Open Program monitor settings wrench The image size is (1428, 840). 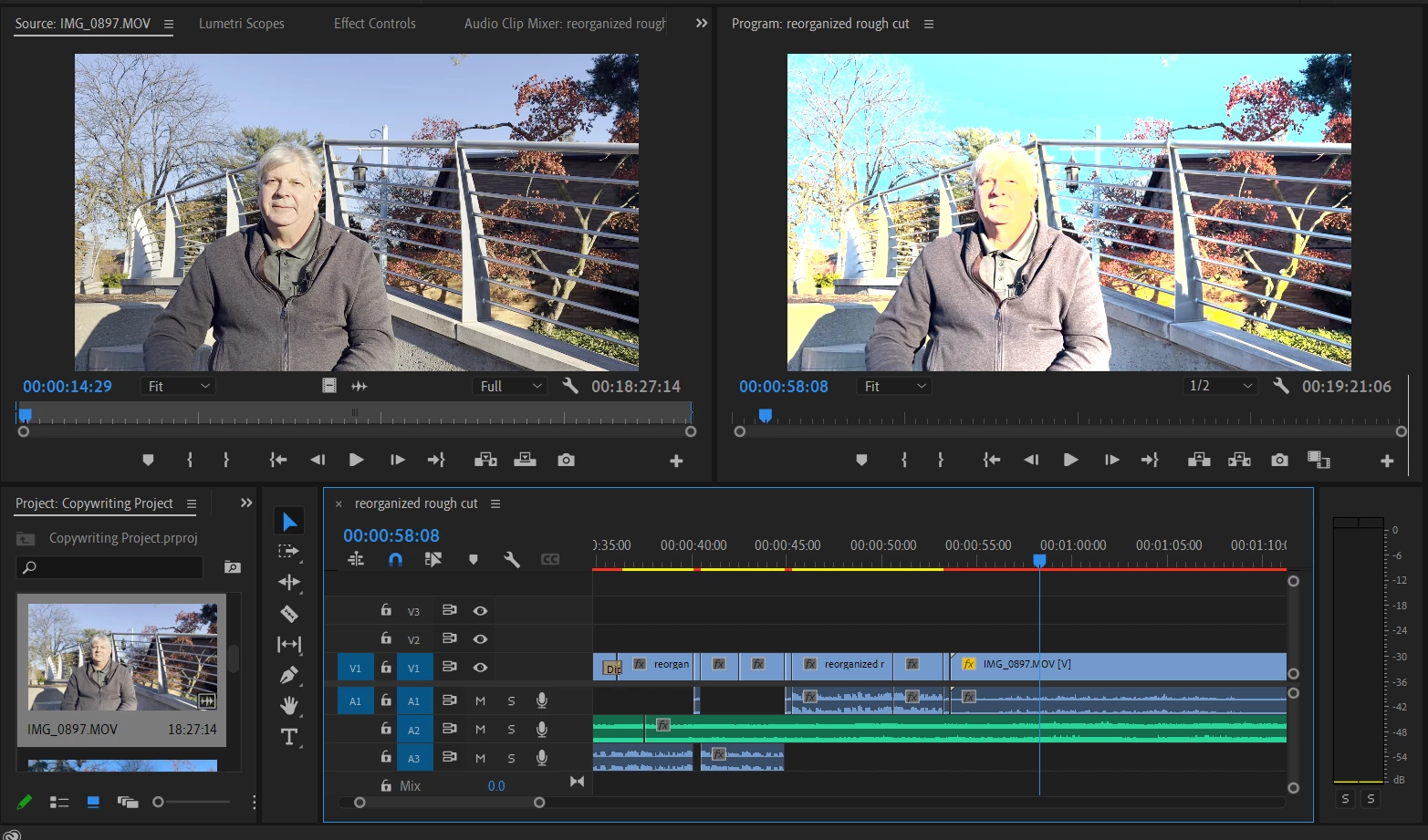[1281, 386]
